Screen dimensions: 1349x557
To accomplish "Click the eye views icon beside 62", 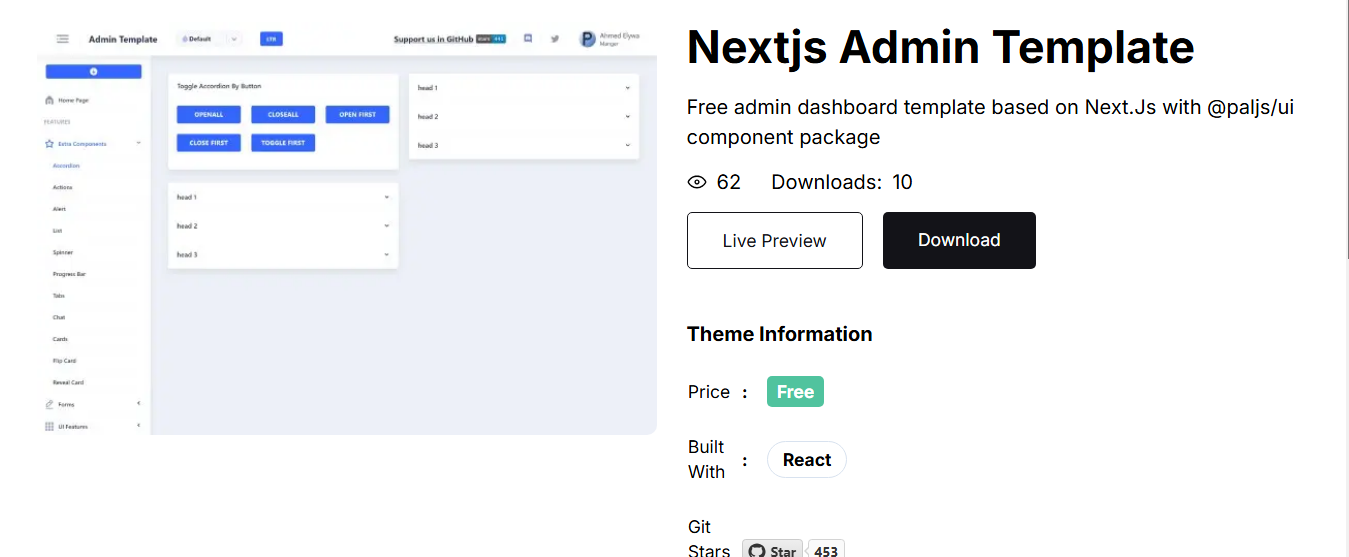I will (x=697, y=182).
